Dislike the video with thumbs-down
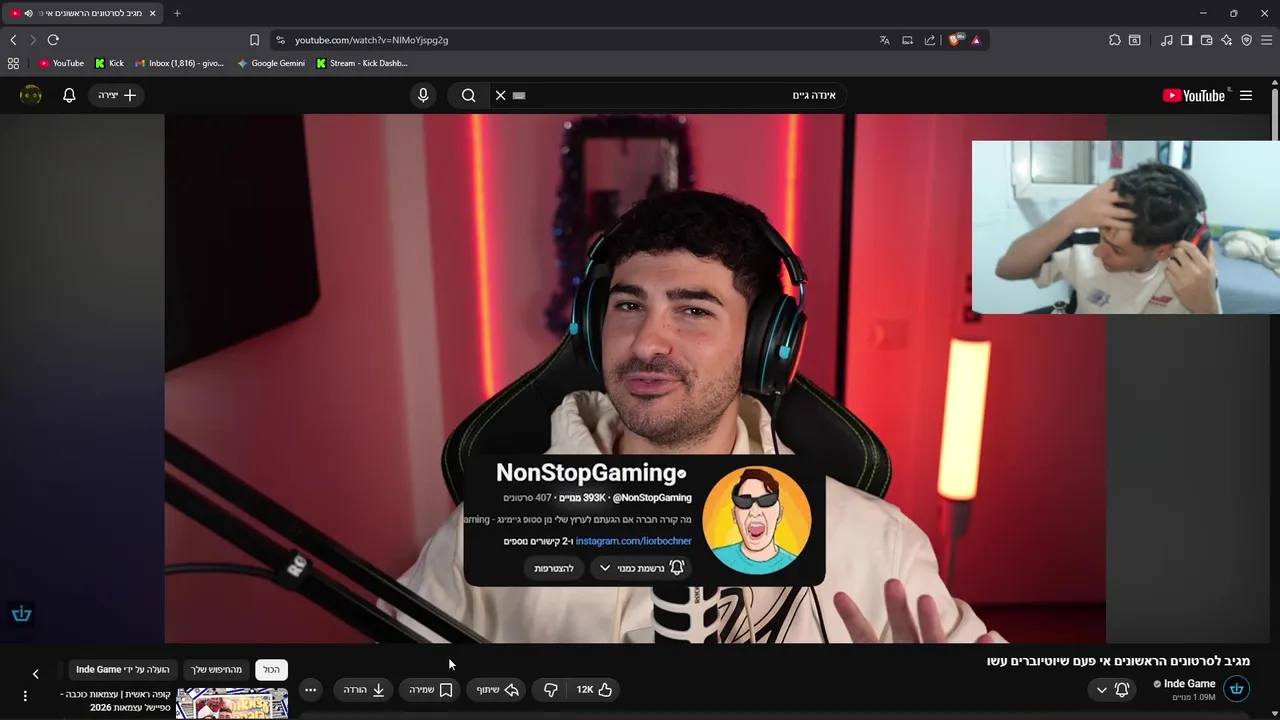 pyautogui.click(x=550, y=690)
